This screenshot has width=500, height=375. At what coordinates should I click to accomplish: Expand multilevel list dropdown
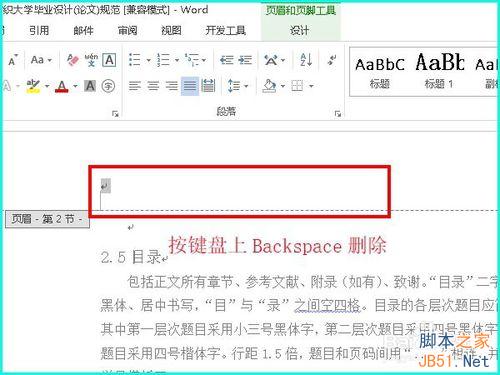point(204,60)
